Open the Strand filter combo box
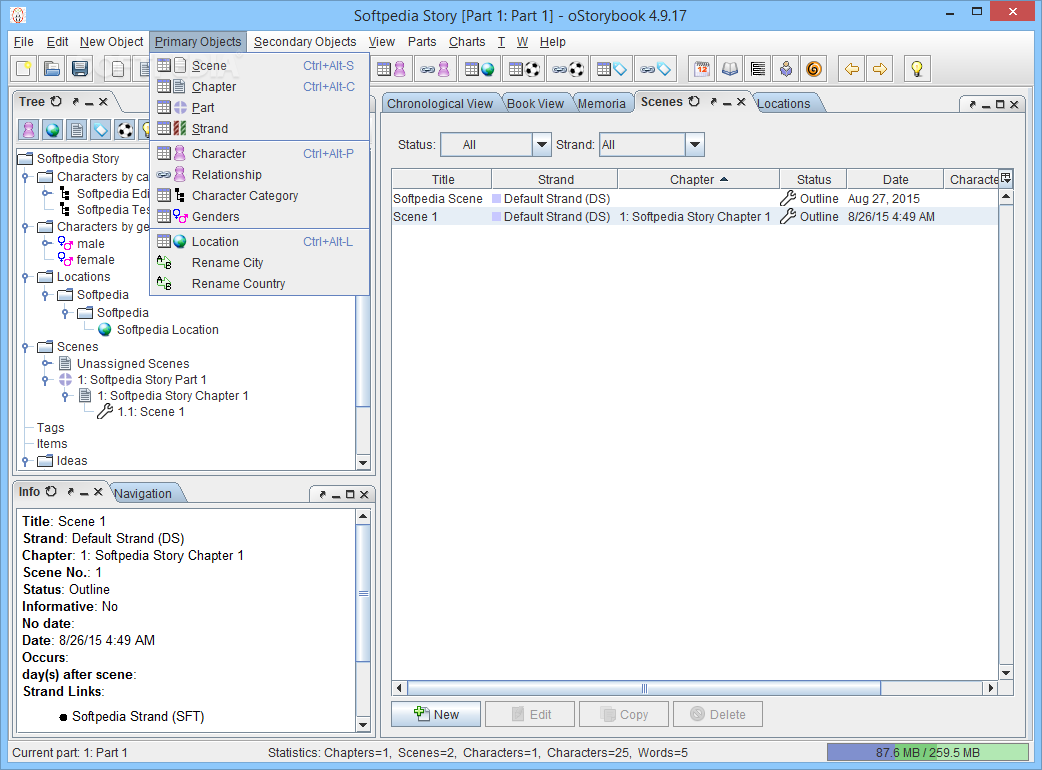This screenshot has width=1042, height=770. point(651,144)
